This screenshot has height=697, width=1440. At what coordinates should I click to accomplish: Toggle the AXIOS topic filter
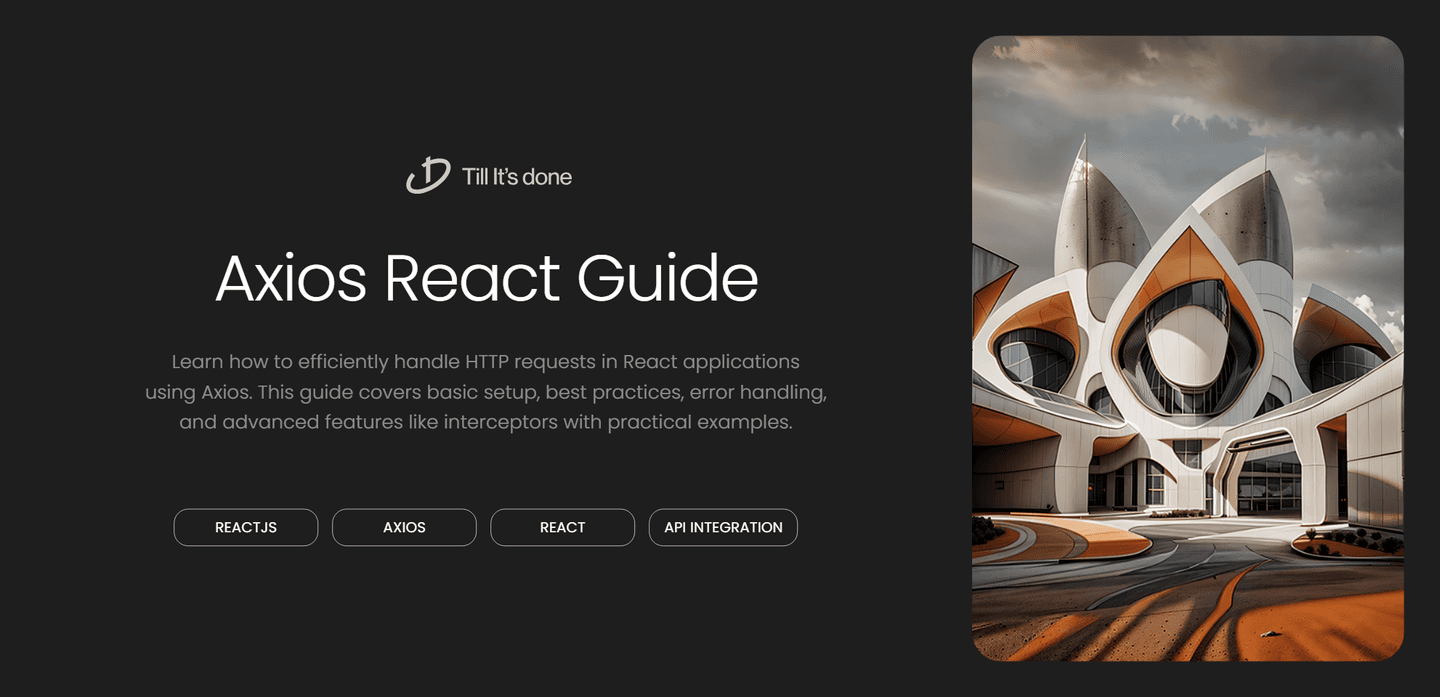coord(404,527)
